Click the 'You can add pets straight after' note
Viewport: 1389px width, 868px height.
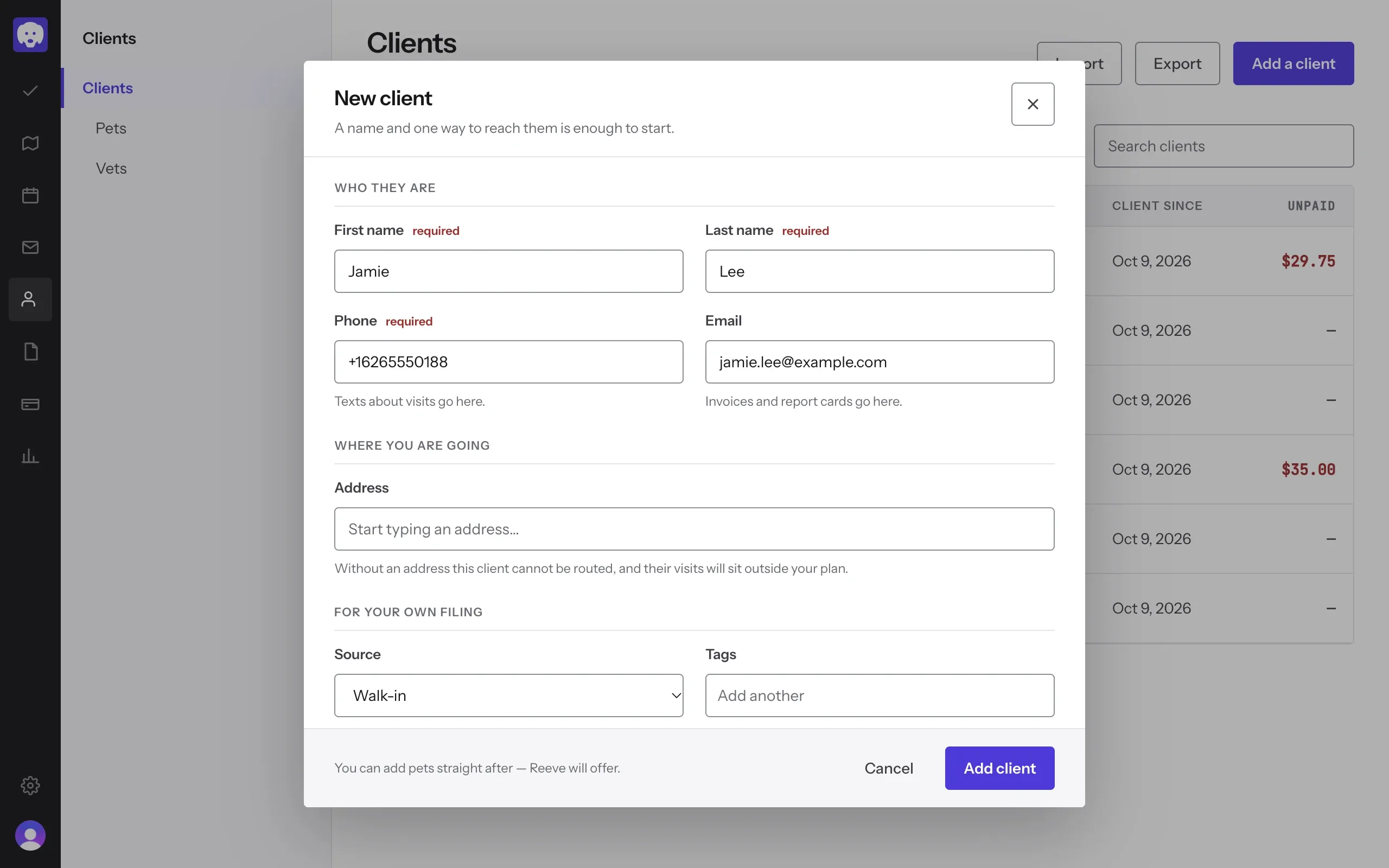477,768
